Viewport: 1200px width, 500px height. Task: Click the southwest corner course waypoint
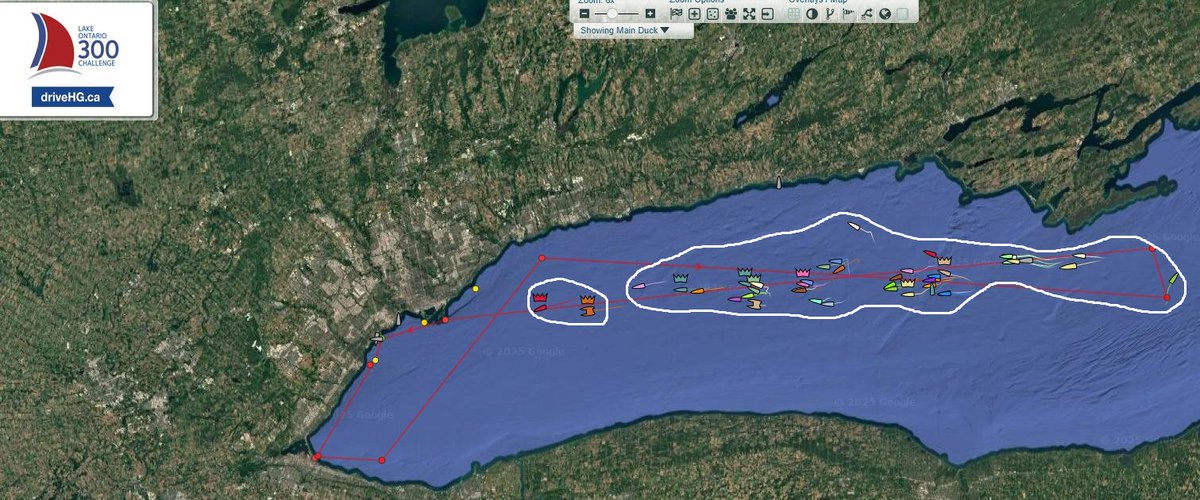click(x=317, y=457)
